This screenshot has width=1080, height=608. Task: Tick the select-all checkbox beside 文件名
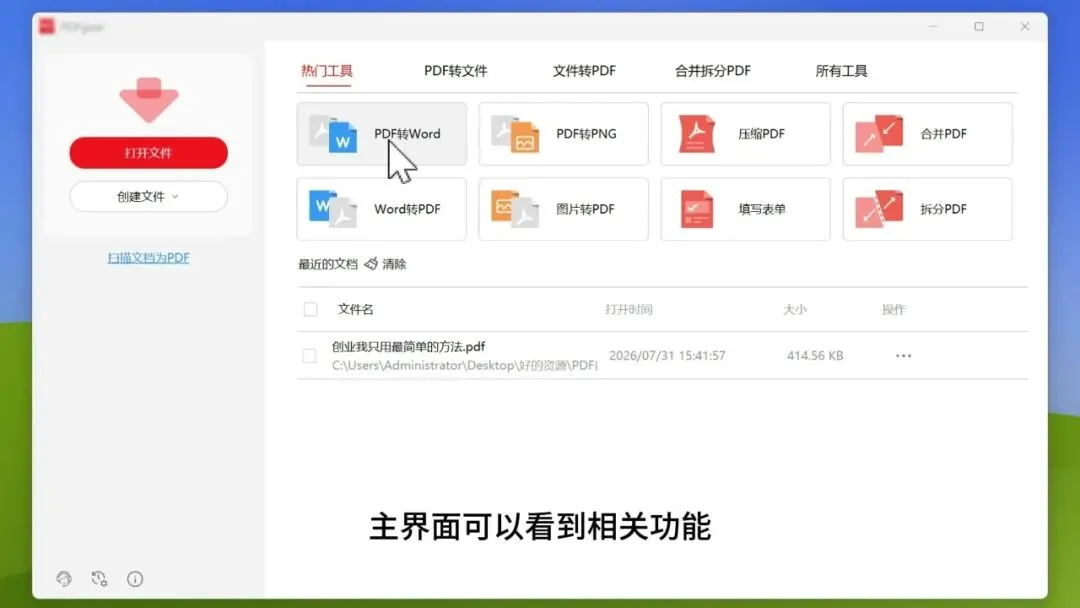click(311, 309)
